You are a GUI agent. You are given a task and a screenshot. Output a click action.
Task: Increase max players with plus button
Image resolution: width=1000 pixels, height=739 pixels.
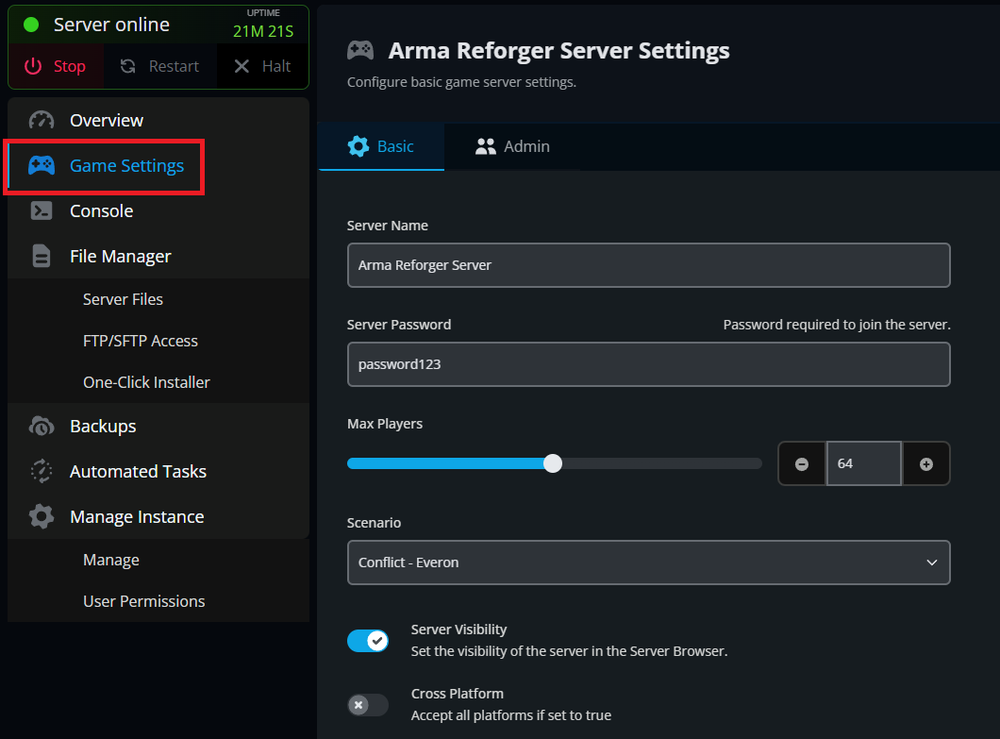pyautogui.click(x=926, y=464)
